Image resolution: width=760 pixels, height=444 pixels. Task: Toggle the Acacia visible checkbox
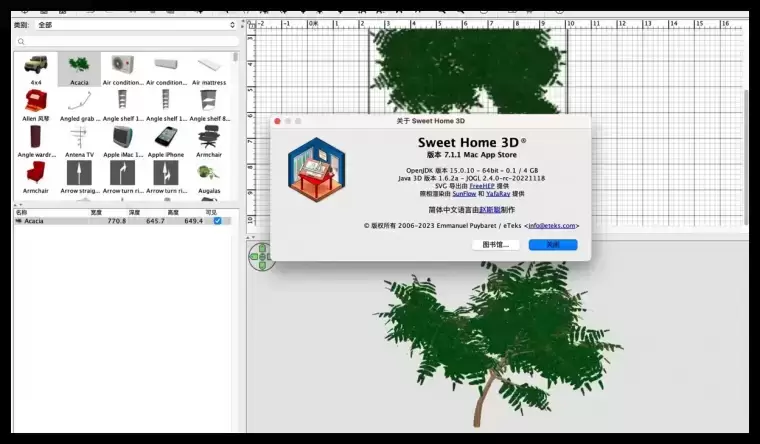tap(218, 221)
